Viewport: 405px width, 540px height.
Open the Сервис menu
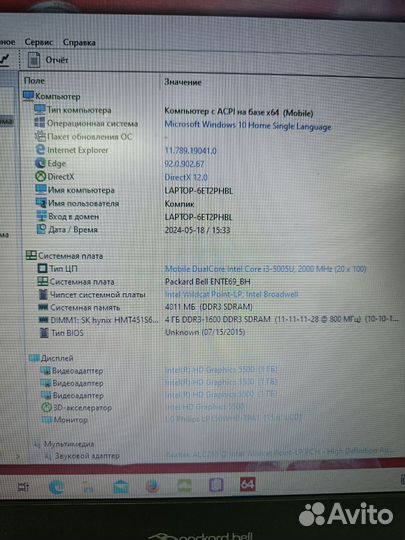[x=39, y=42]
